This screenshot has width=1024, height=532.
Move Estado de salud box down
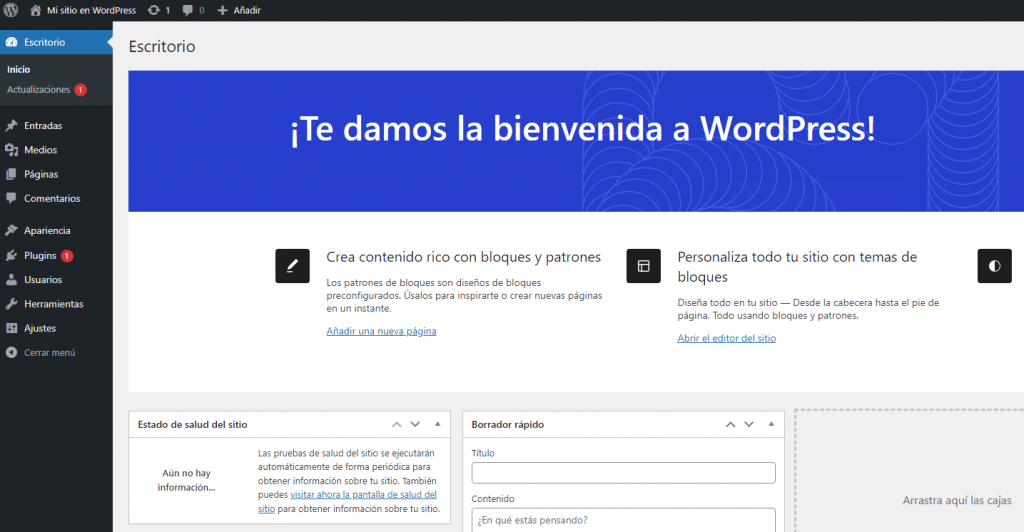pos(415,424)
